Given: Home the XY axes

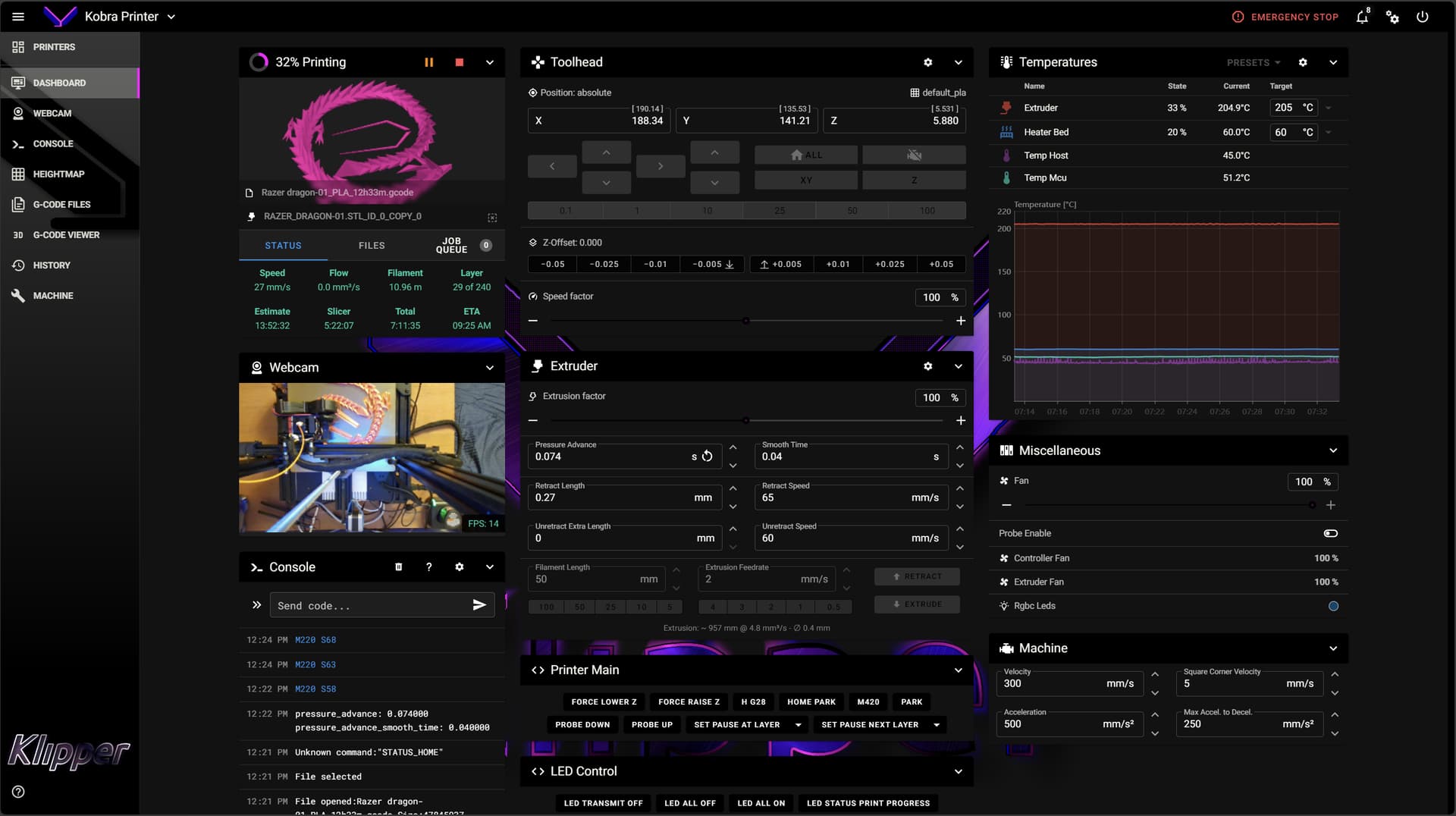Looking at the screenshot, I should pyautogui.click(x=806, y=180).
